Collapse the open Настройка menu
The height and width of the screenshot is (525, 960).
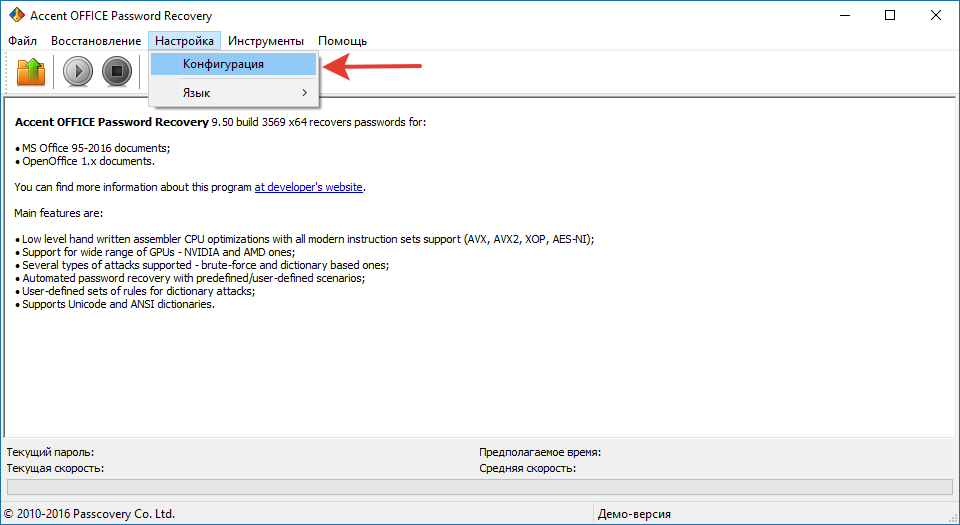pyautogui.click(x=184, y=41)
